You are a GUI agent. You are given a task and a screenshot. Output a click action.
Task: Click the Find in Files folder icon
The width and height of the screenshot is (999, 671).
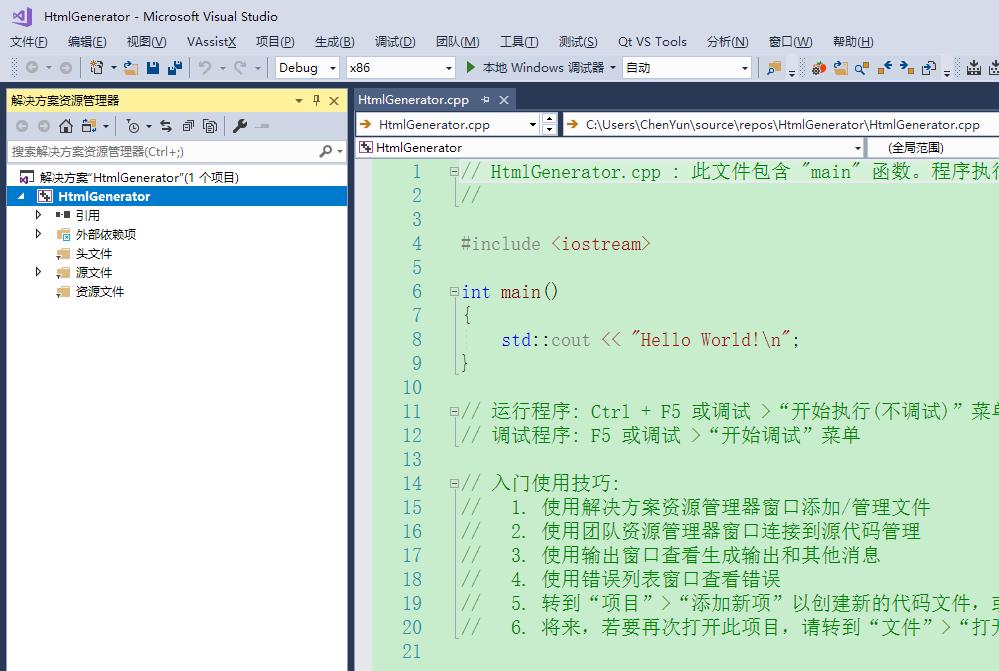tap(774, 68)
